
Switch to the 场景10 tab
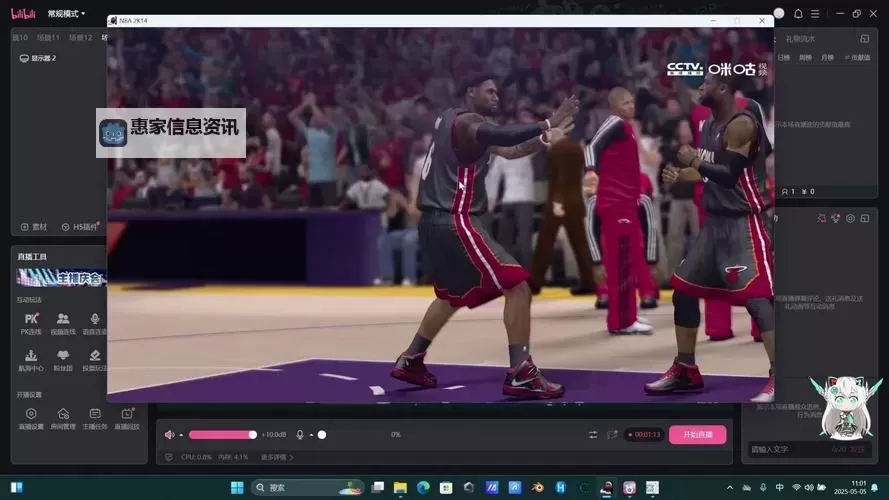20,37
